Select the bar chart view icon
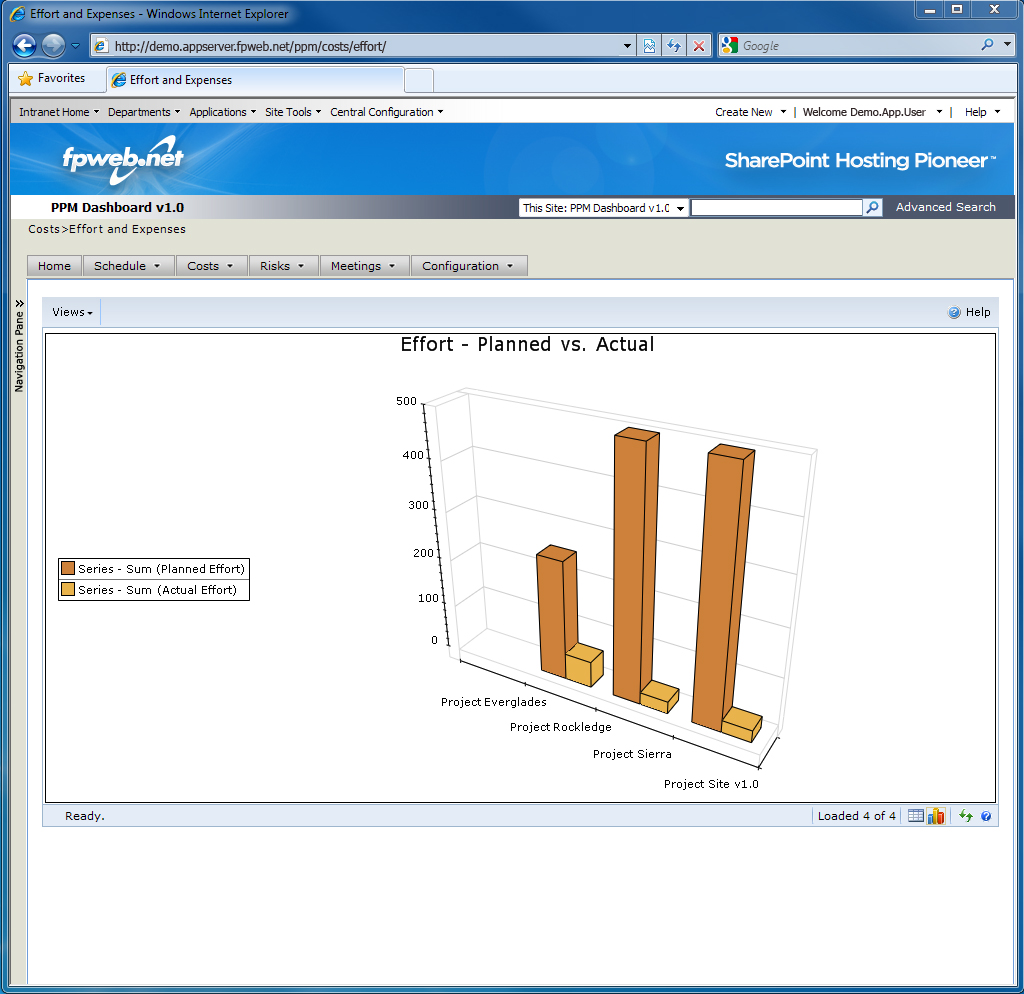 point(936,816)
